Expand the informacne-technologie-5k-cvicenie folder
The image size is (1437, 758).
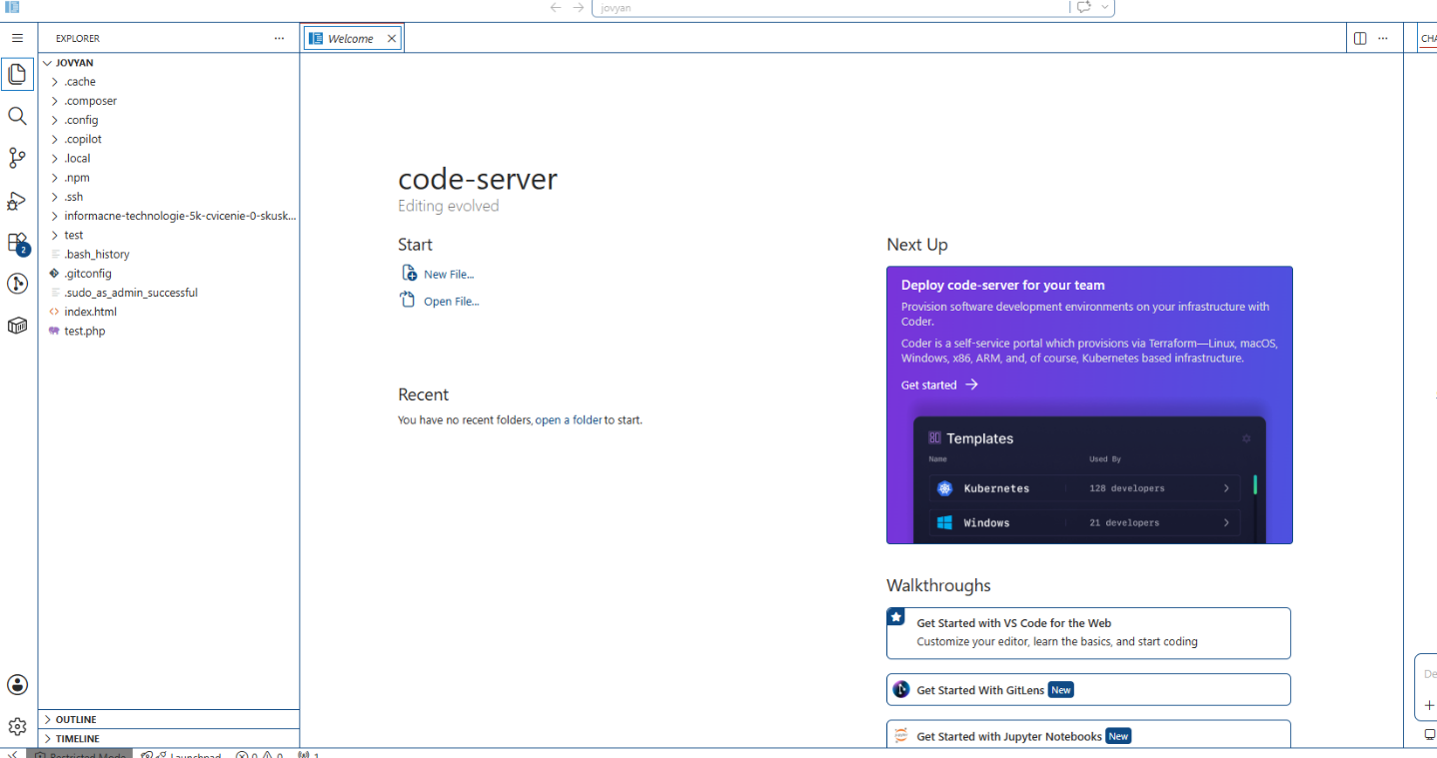[168, 216]
